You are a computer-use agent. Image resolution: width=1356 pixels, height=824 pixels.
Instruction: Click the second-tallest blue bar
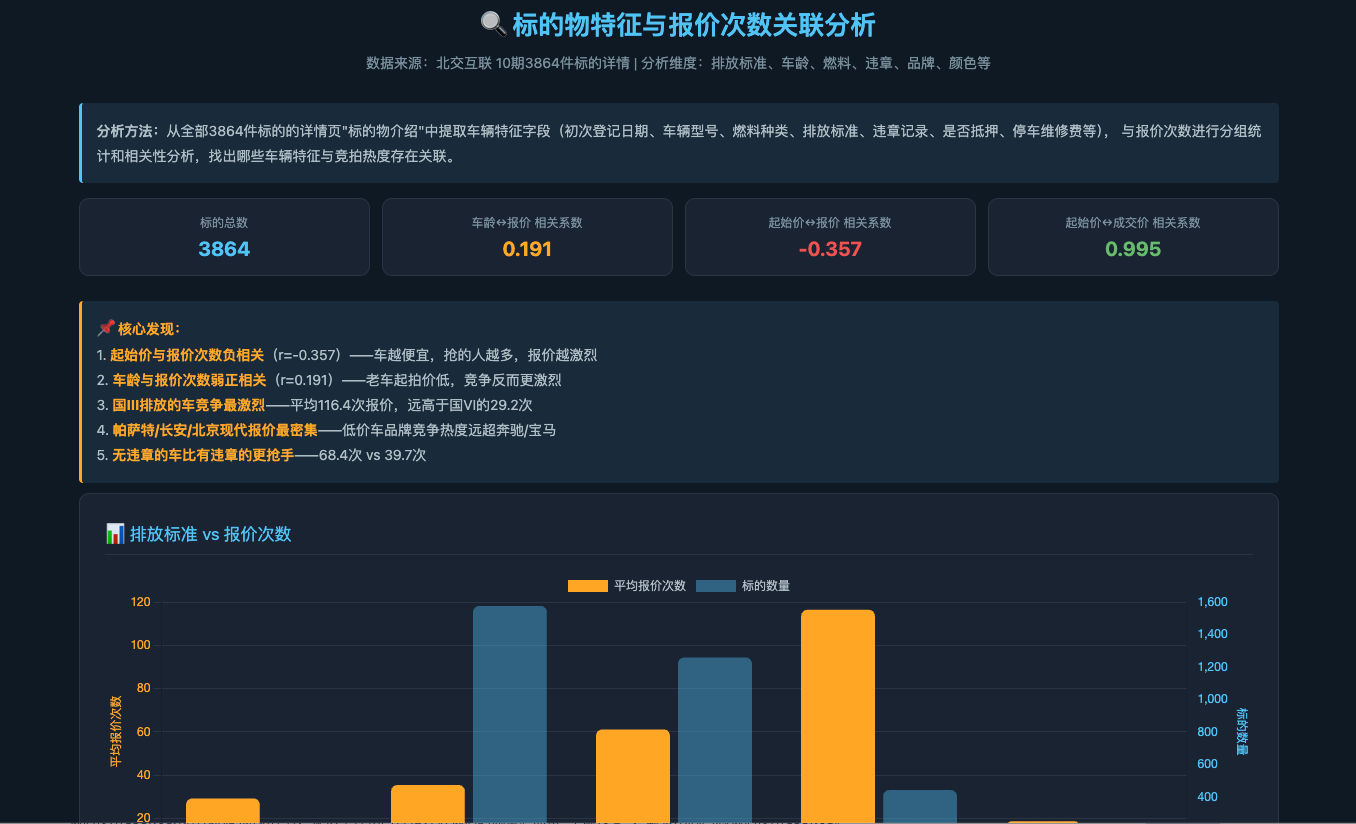tap(715, 740)
